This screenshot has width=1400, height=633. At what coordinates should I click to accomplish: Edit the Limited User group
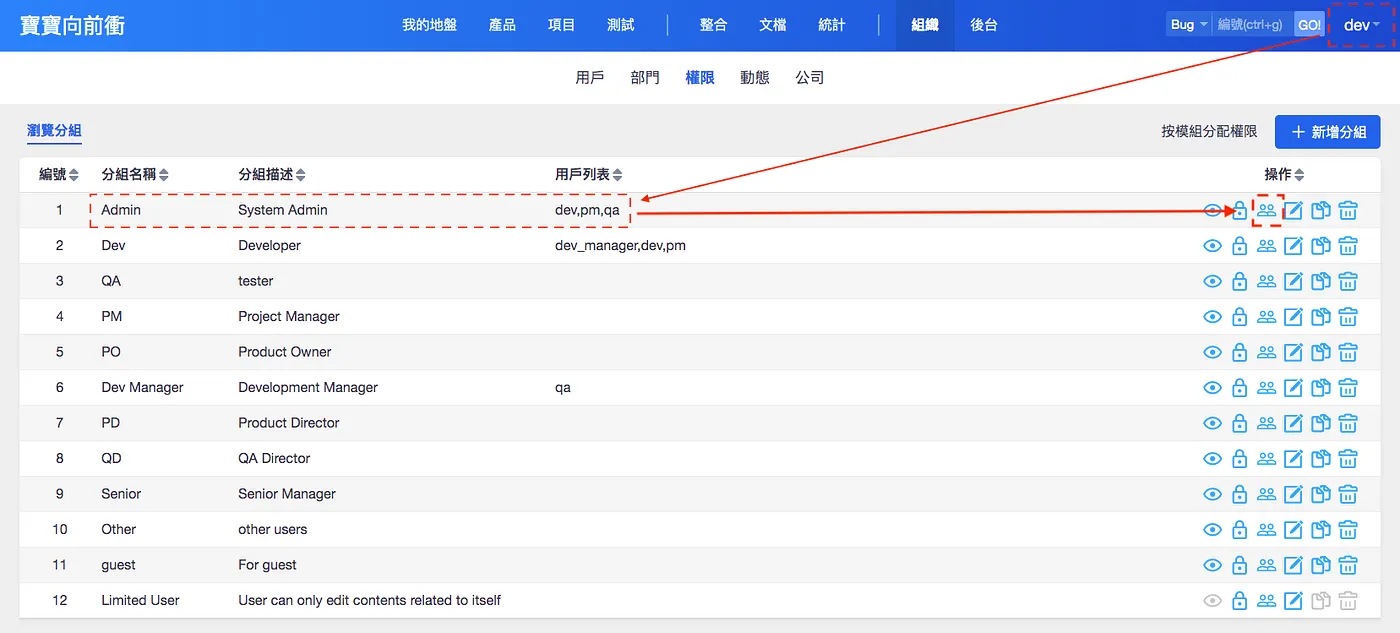1293,600
